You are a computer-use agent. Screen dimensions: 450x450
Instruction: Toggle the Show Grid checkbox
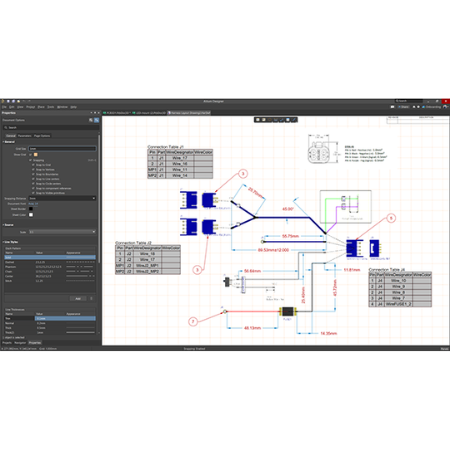31,155
